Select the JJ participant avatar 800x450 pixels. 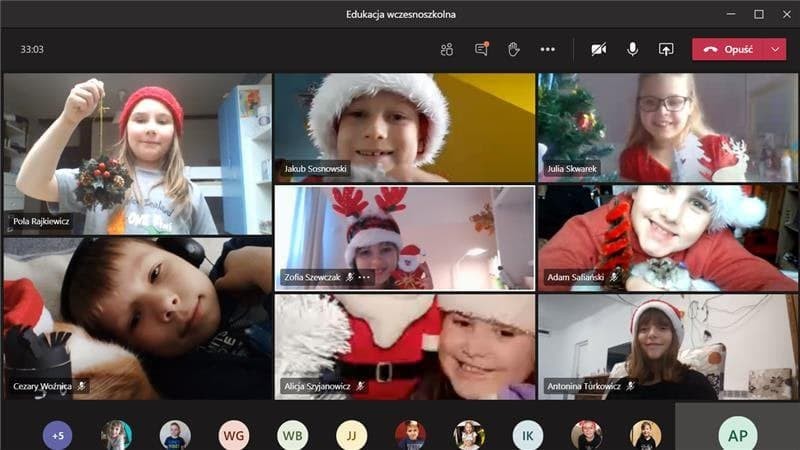[351, 435]
